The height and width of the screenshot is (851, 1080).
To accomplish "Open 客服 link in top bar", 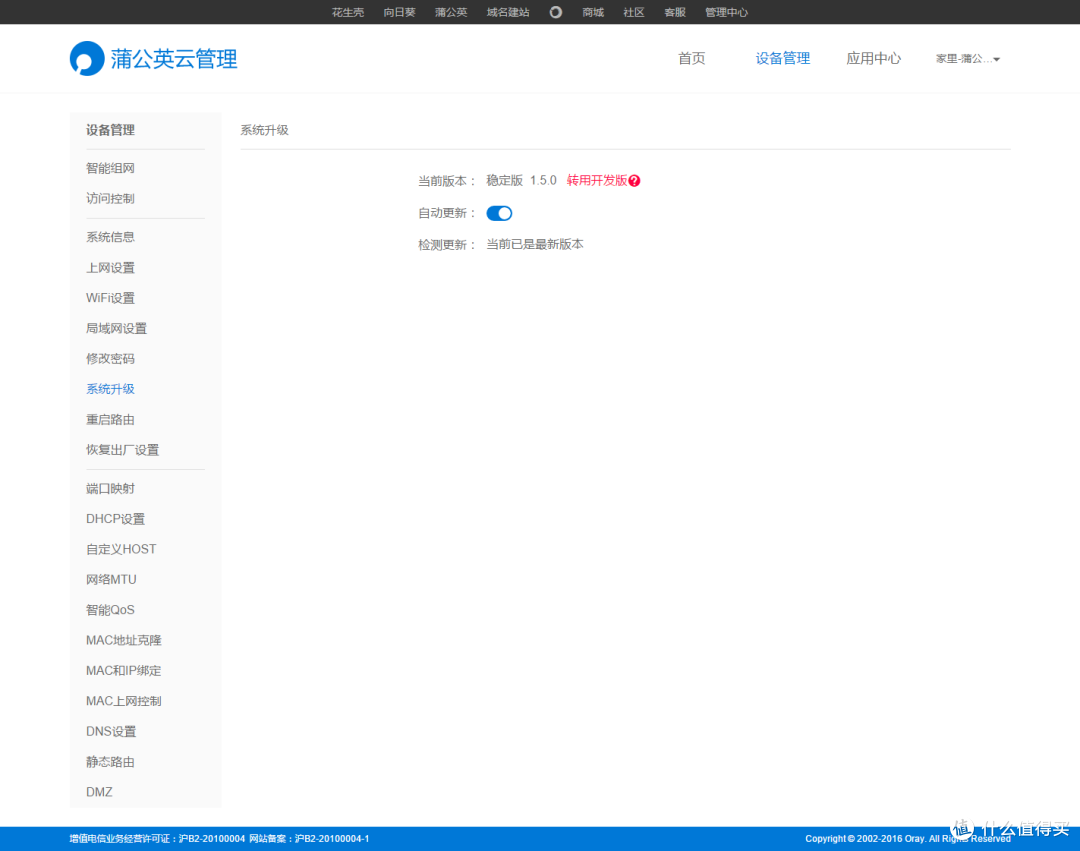I will pos(675,12).
